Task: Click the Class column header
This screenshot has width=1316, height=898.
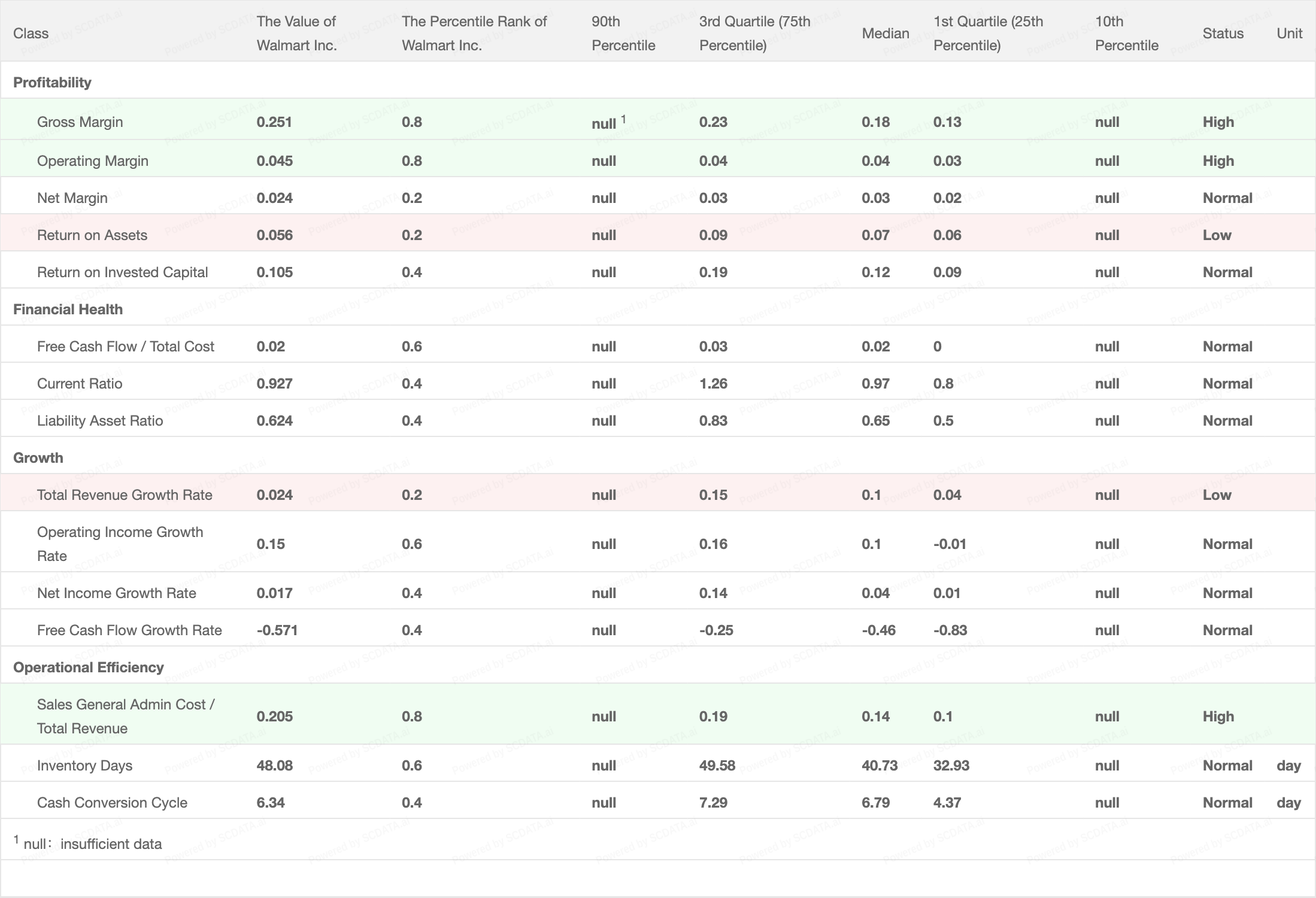Action: pos(31,34)
